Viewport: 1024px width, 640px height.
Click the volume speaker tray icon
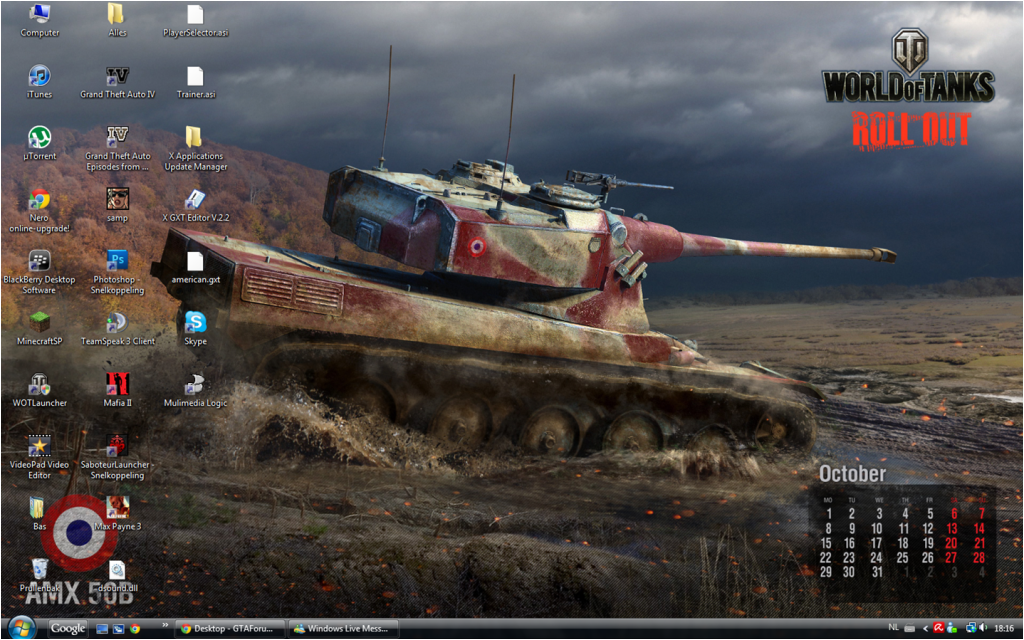click(984, 628)
